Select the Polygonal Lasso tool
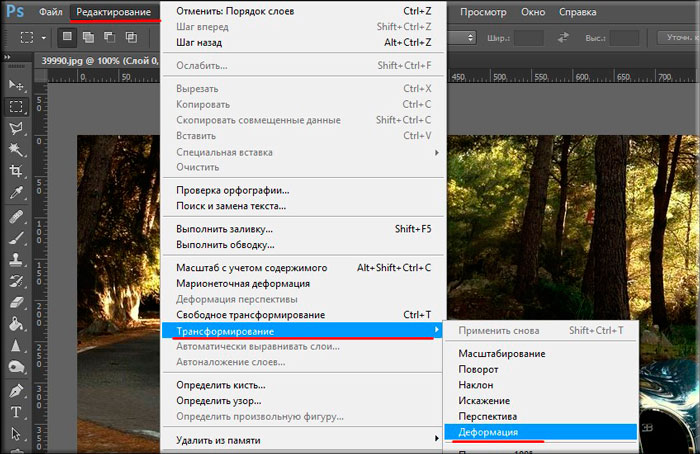The width and height of the screenshot is (700, 454). (x=16, y=128)
